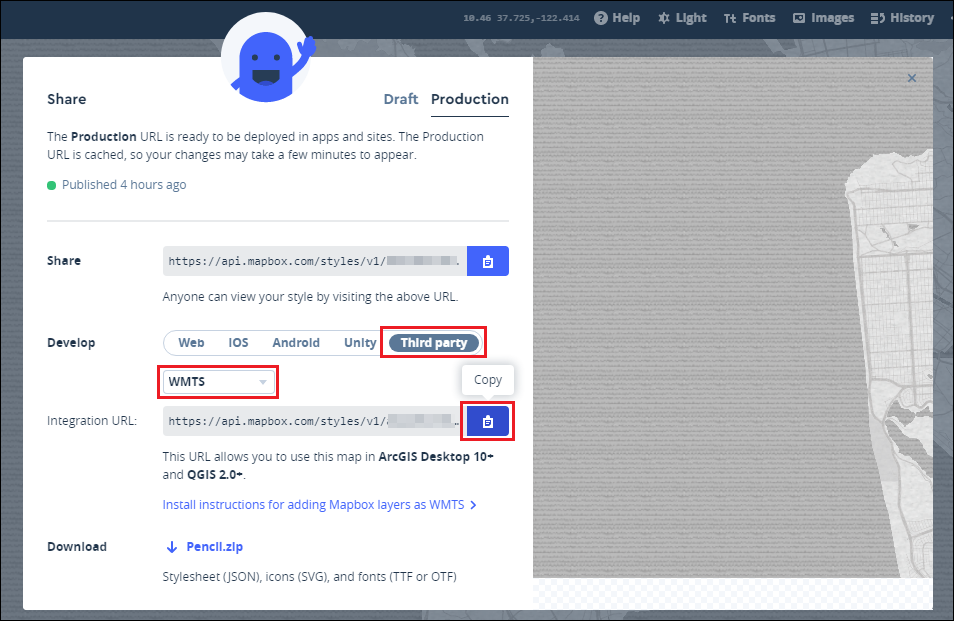Click the coordinates 37.725,-122.414 readout
Image resolution: width=954 pixels, height=621 pixels.
[538, 18]
